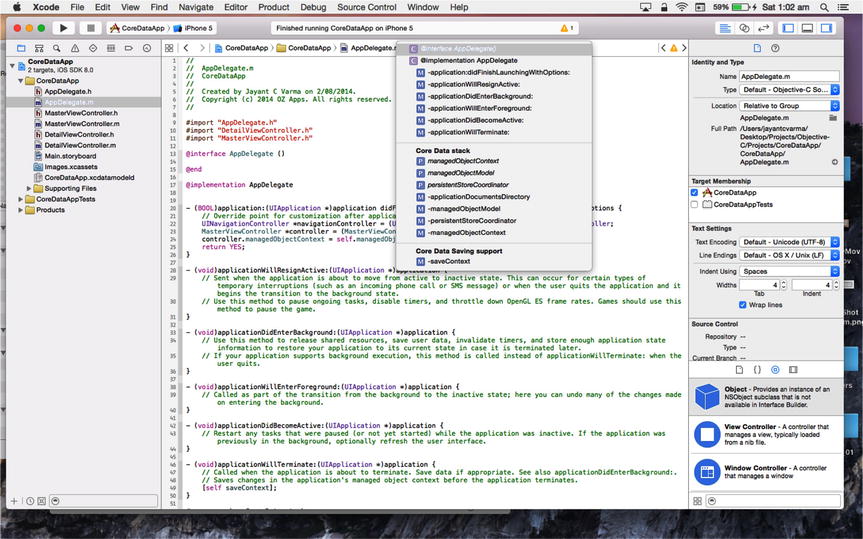This screenshot has height=539, width=863.
Task: Switch to Version editor
Action: [x=763, y=28]
